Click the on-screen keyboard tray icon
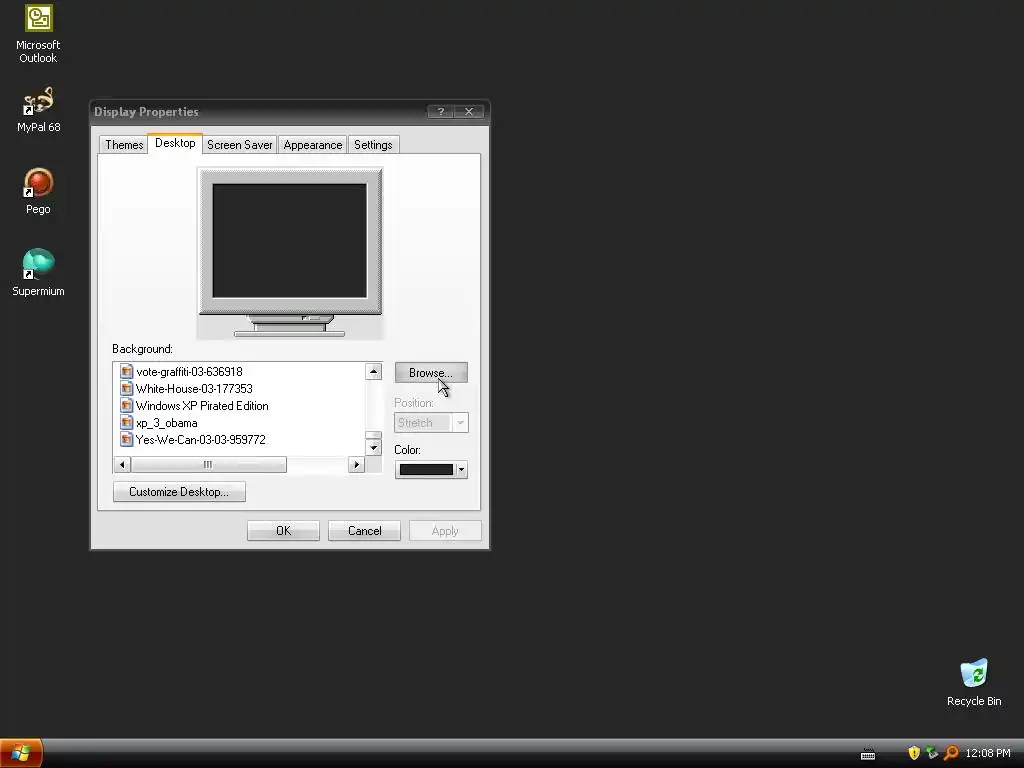This screenshot has height=768, width=1024. pos(868,754)
